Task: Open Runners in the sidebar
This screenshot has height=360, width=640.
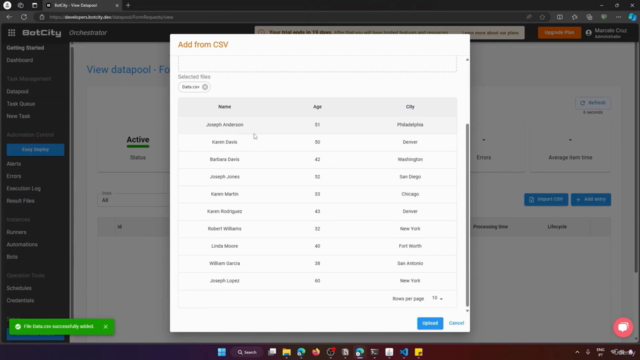Action: tap(16, 232)
